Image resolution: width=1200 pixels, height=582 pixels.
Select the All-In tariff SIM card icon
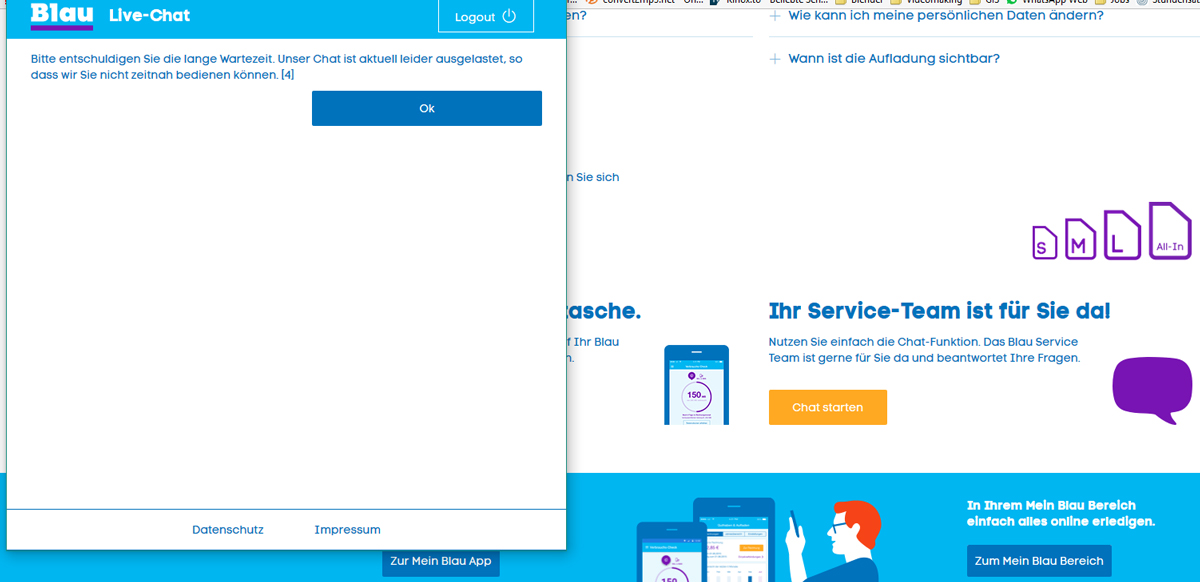(x=1169, y=232)
